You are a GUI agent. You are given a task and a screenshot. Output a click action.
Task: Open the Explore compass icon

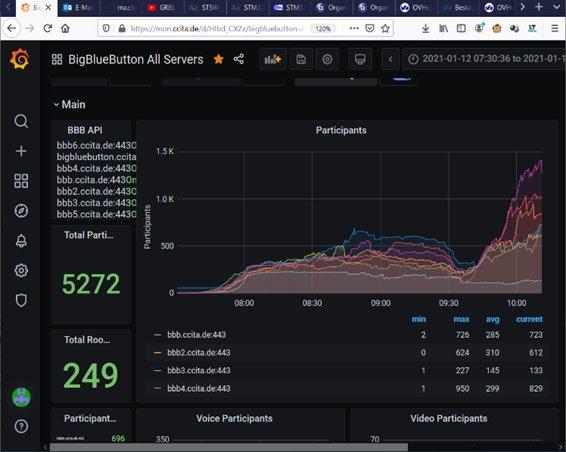click(x=21, y=210)
